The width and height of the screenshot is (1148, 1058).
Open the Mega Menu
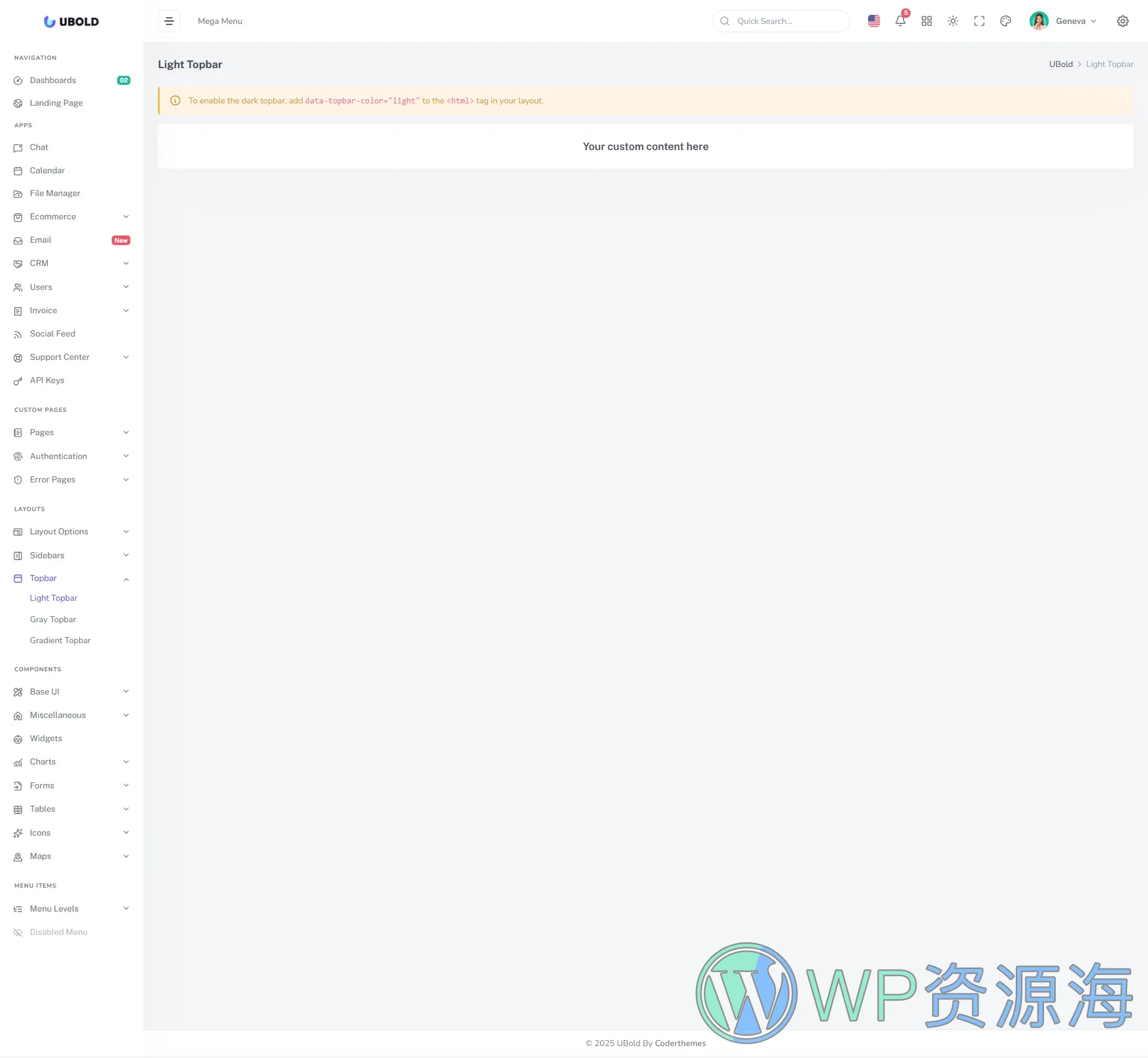(x=219, y=21)
